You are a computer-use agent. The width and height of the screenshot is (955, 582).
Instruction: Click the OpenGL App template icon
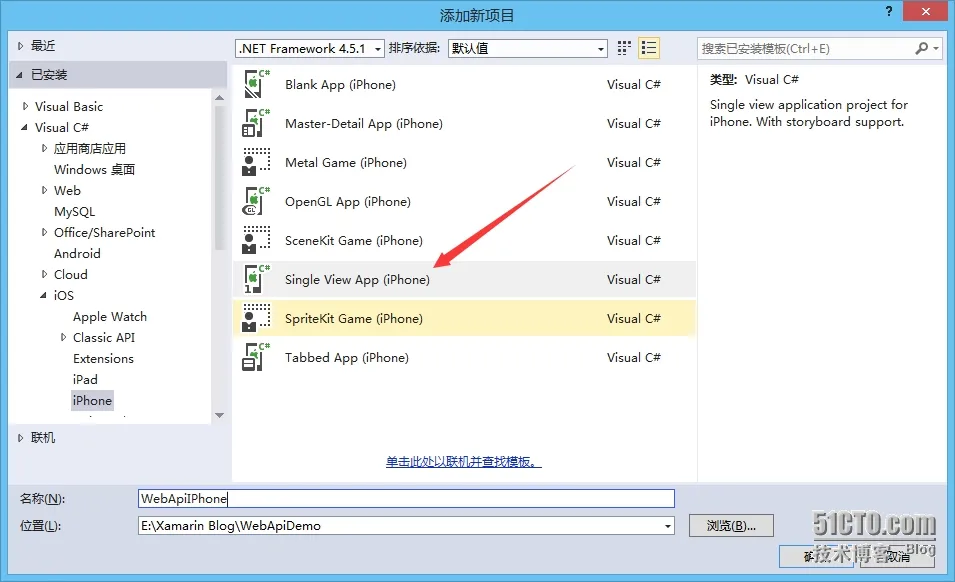(256, 201)
